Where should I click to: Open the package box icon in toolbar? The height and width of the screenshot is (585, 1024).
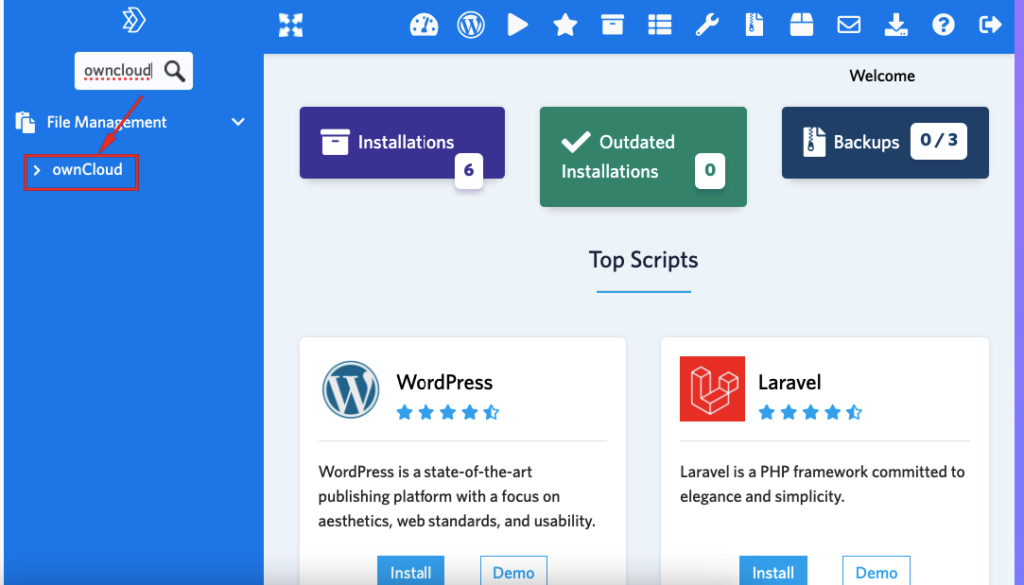point(801,25)
